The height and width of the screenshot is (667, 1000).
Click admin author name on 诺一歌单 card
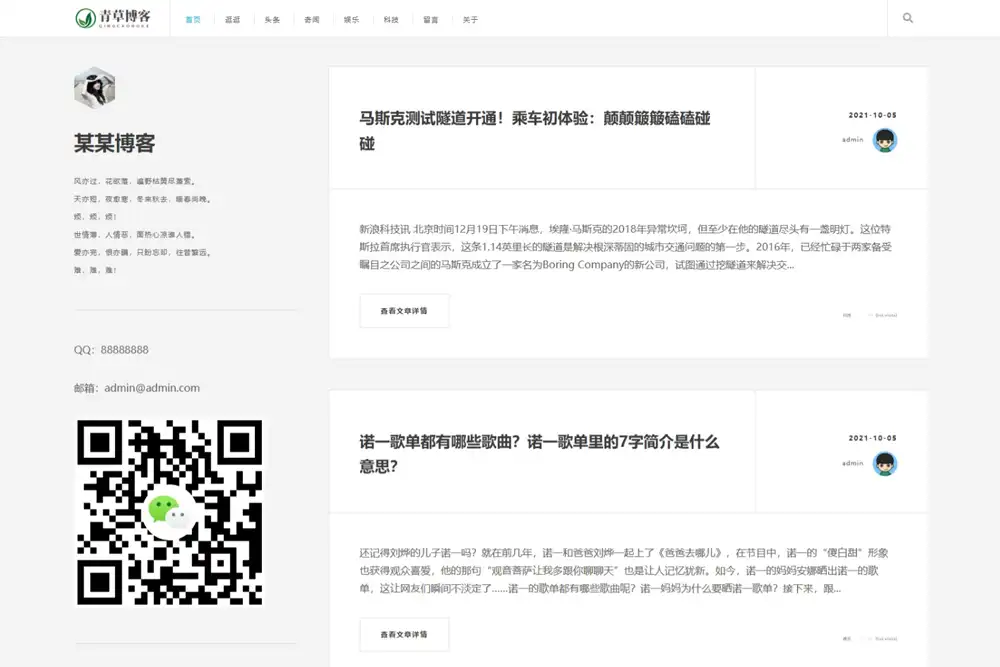(x=853, y=464)
